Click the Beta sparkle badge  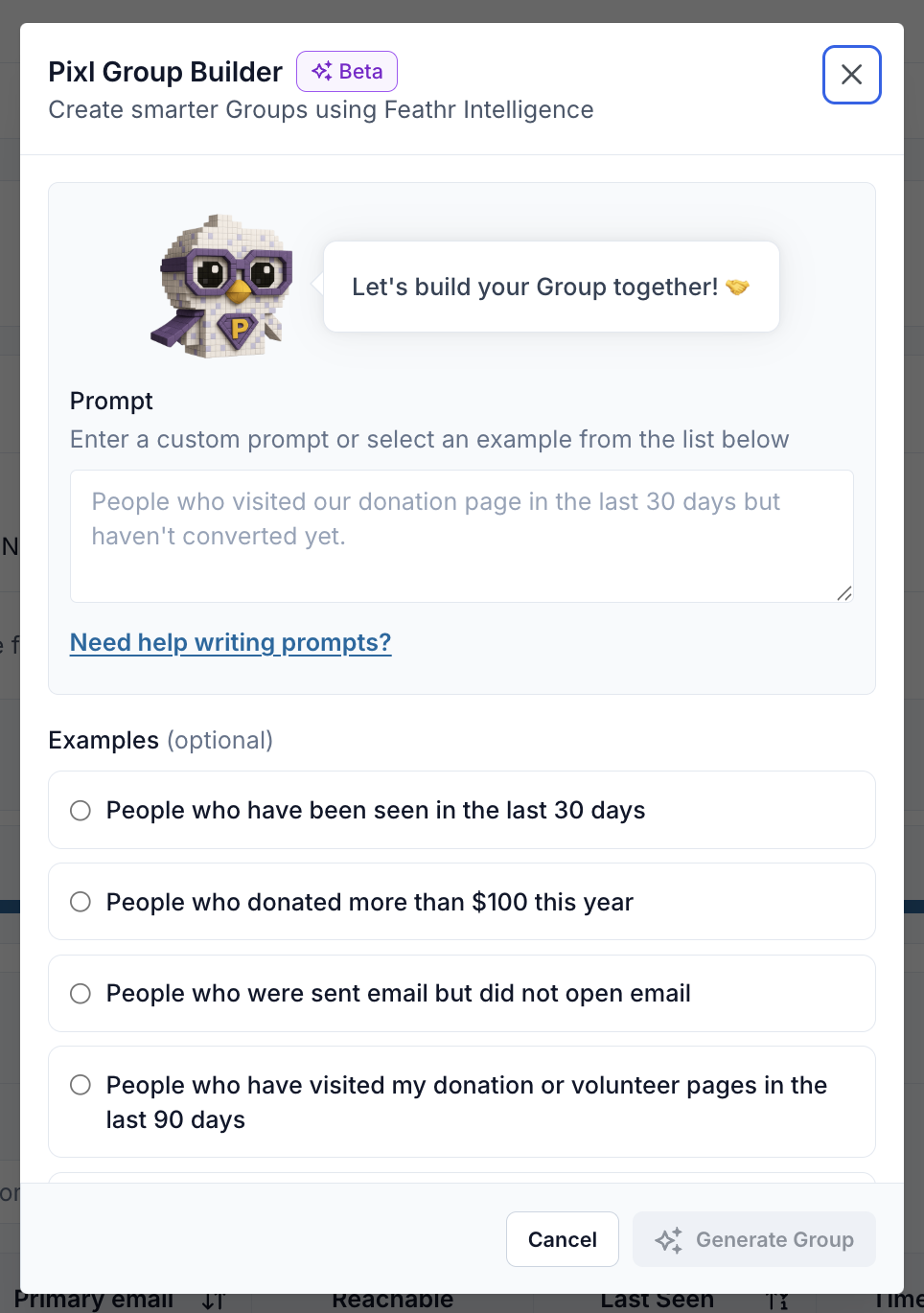click(347, 72)
